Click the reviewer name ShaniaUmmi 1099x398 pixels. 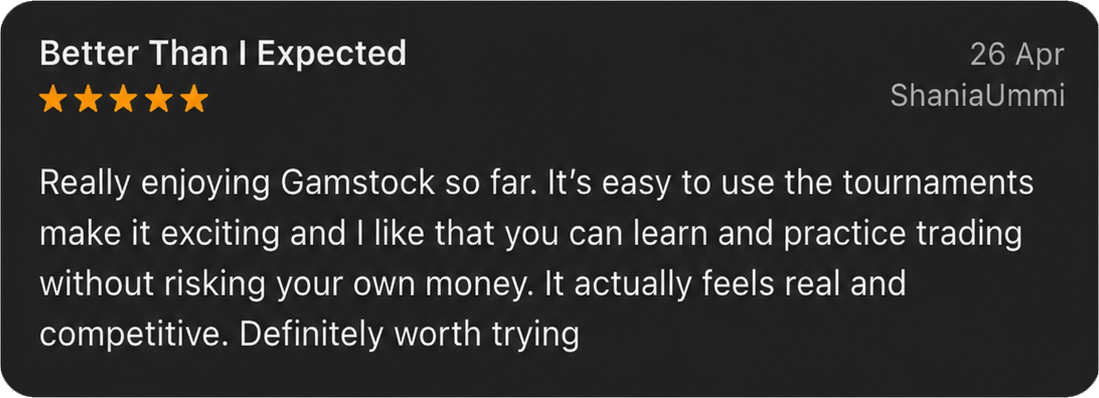coord(977,96)
